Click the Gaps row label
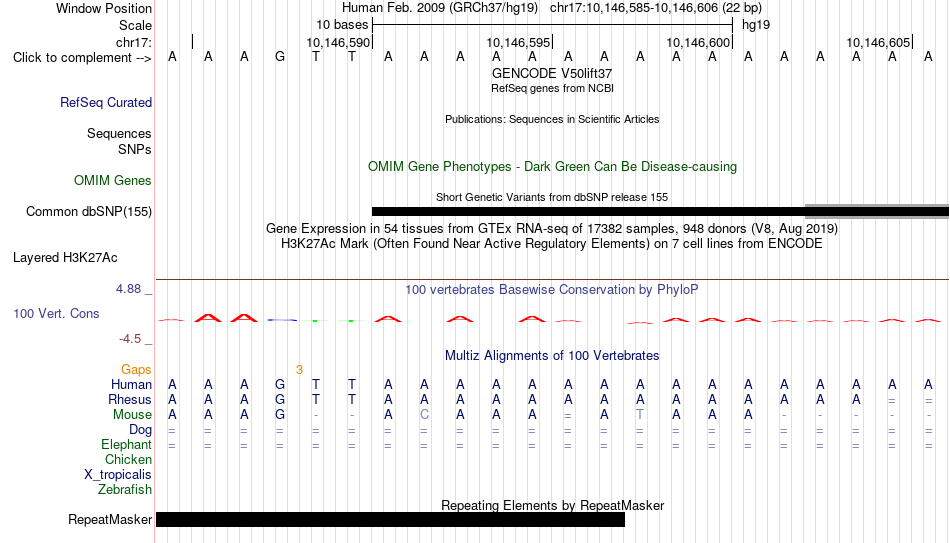This screenshot has width=950, height=543. click(x=136, y=370)
